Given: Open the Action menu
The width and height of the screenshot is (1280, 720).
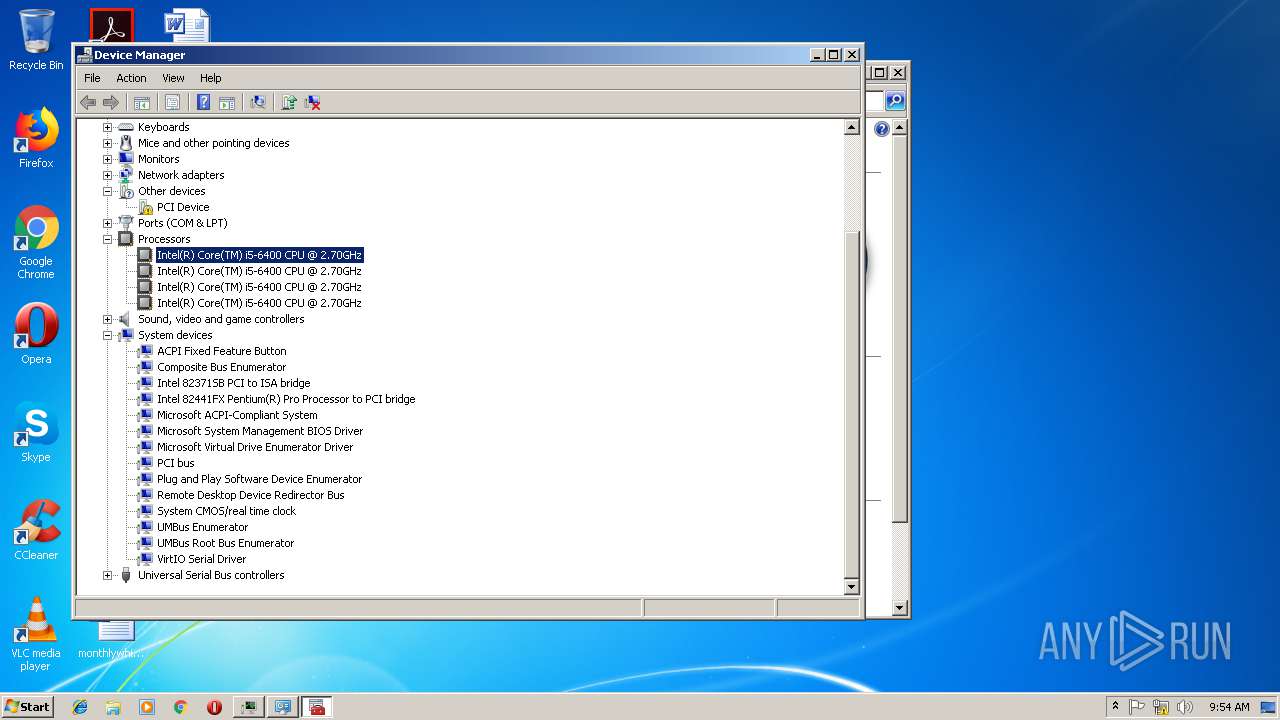Looking at the screenshot, I should 131,78.
